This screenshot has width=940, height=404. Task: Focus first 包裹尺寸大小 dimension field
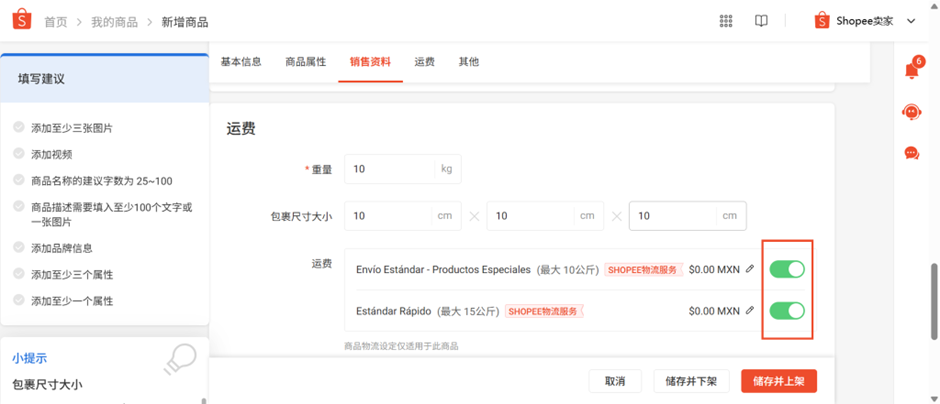[x=403, y=216]
